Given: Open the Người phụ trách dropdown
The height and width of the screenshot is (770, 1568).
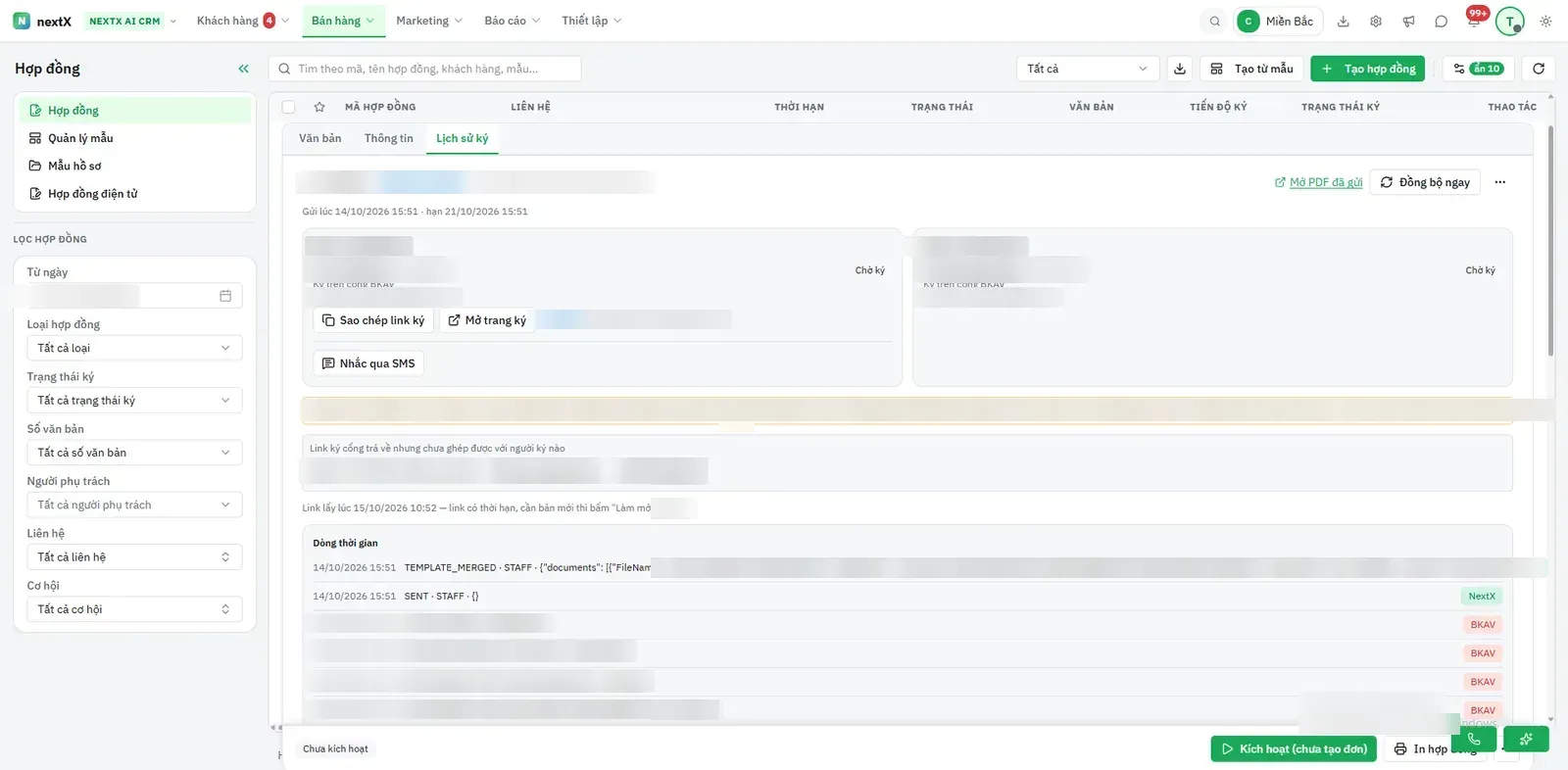Looking at the screenshot, I should point(134,505).
